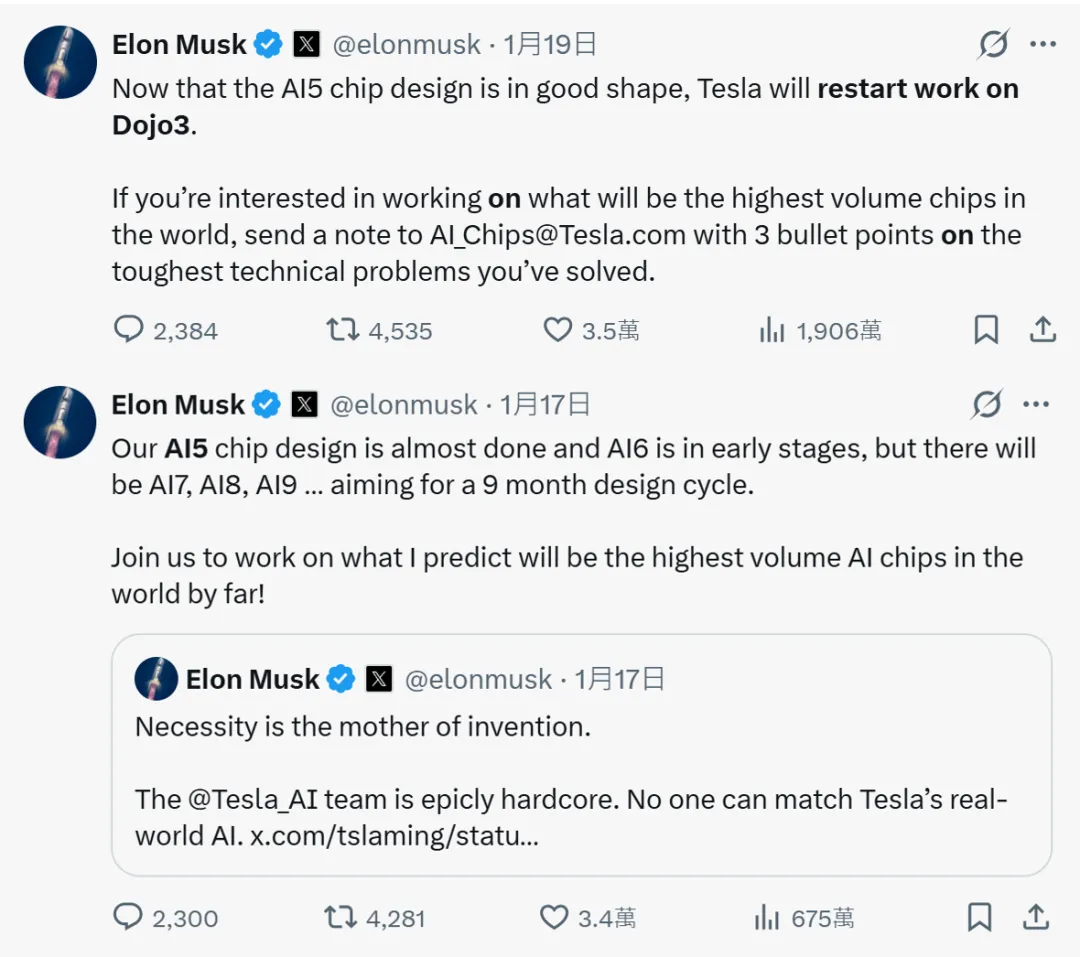This screenshot has height=957, width=1080.
Task: Reply to the Dojo3 tweet
Action: [129, 330]
